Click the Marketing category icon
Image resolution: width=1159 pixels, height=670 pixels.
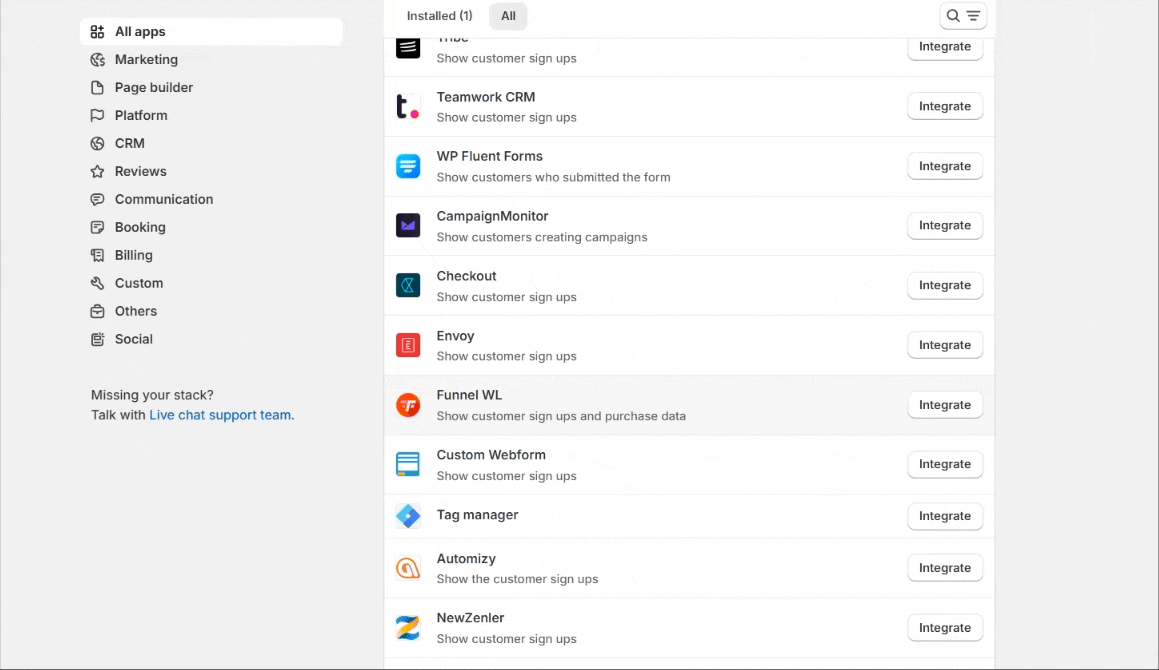tap(97, 60)
